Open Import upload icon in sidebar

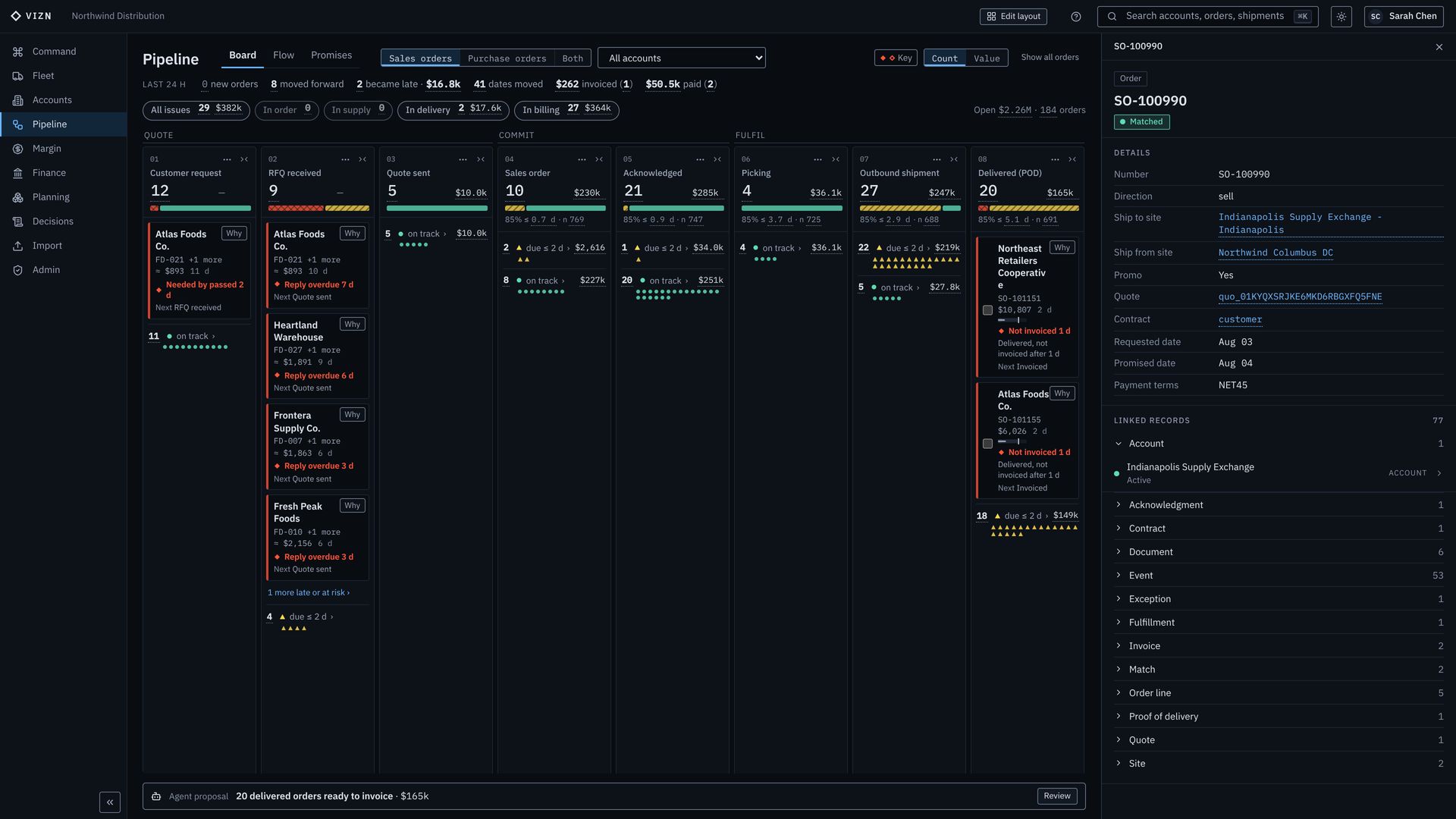[17, 246]
